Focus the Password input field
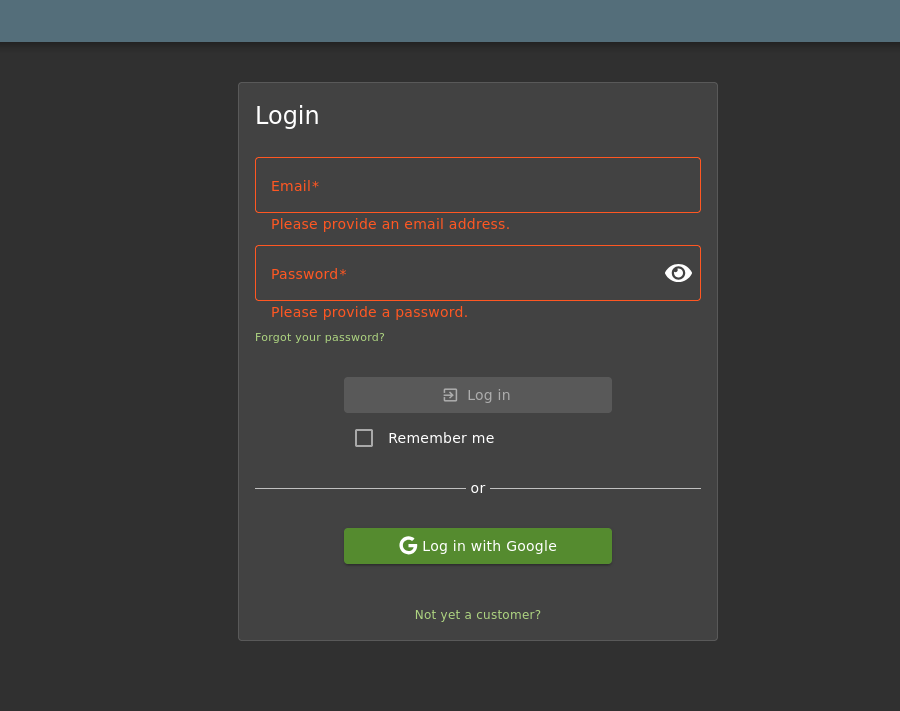 [478, 273]
